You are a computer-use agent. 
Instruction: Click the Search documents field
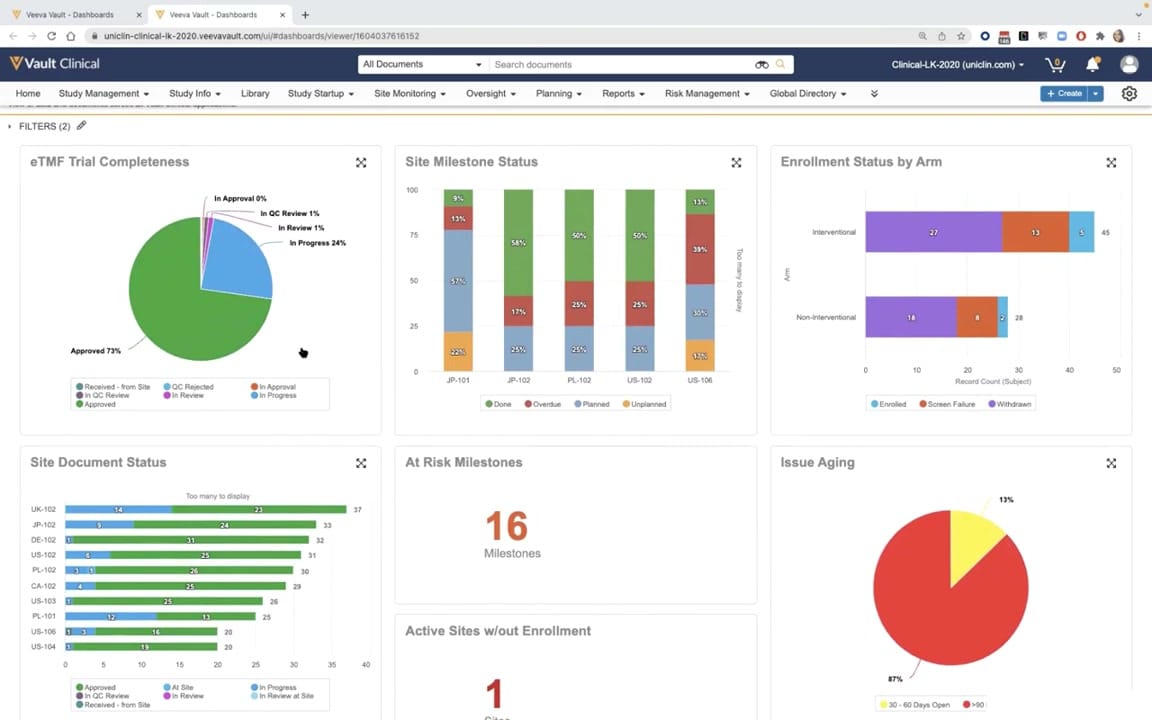(621, 65)
